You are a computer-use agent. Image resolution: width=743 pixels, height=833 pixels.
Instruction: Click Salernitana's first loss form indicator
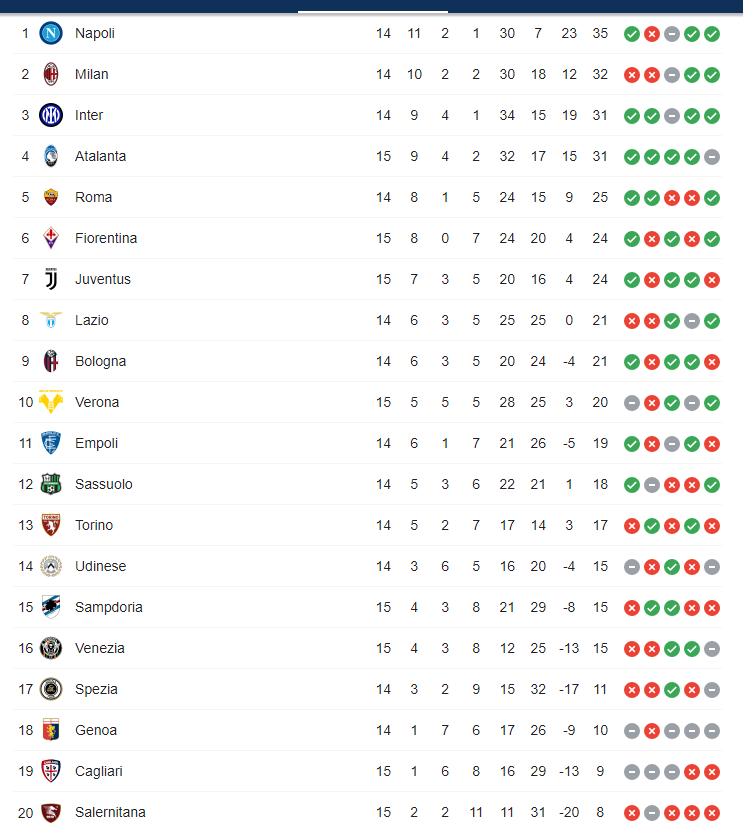coord(631,813)
